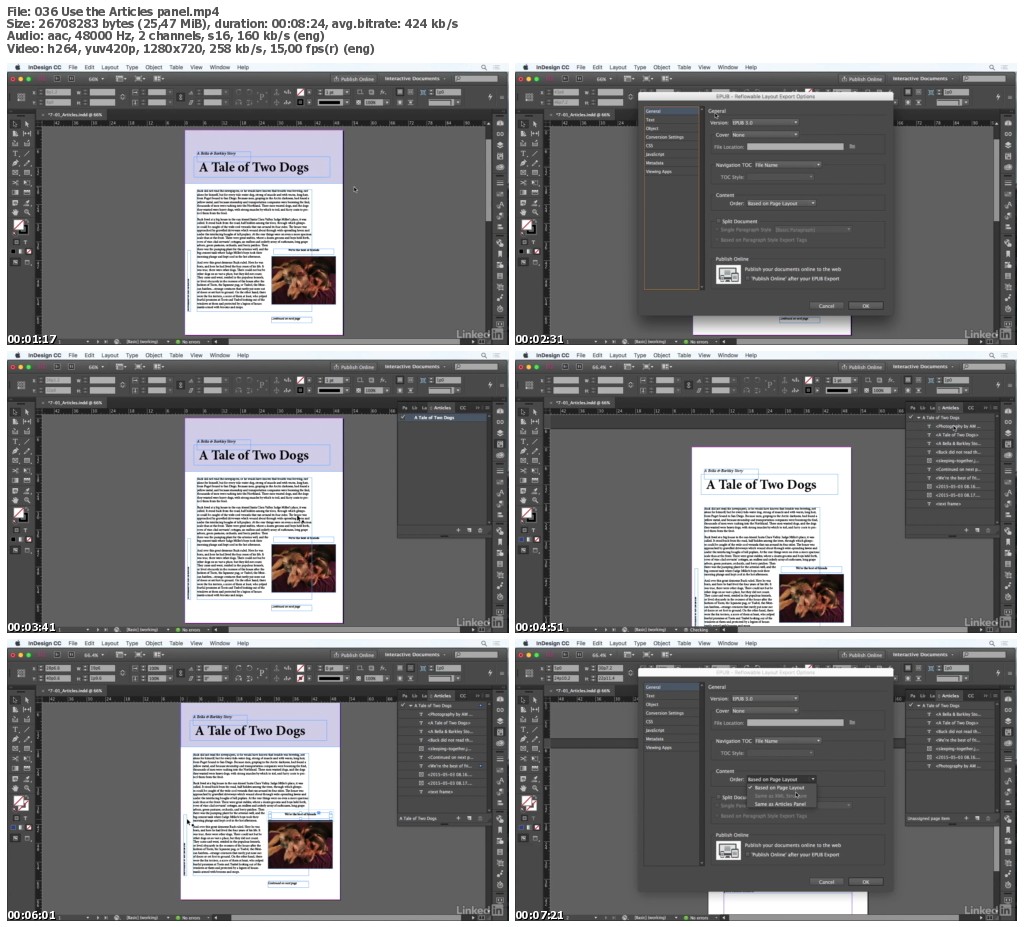The image size is (1024, 927).
Task: In the 00:01:17 frame, select the Pen tool
Action: tap(14, 163)
